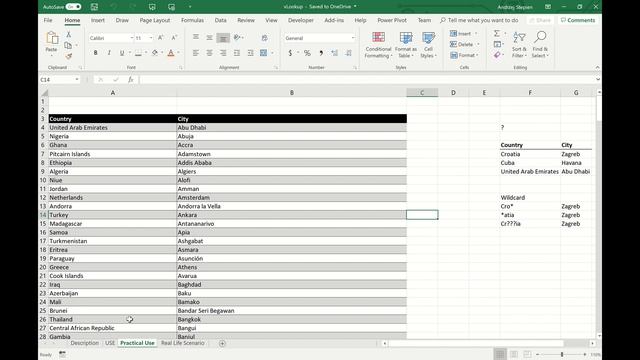Viewport: 640px width, 360px height.
Task: Click the Borders icon
Action: point(138,53)
